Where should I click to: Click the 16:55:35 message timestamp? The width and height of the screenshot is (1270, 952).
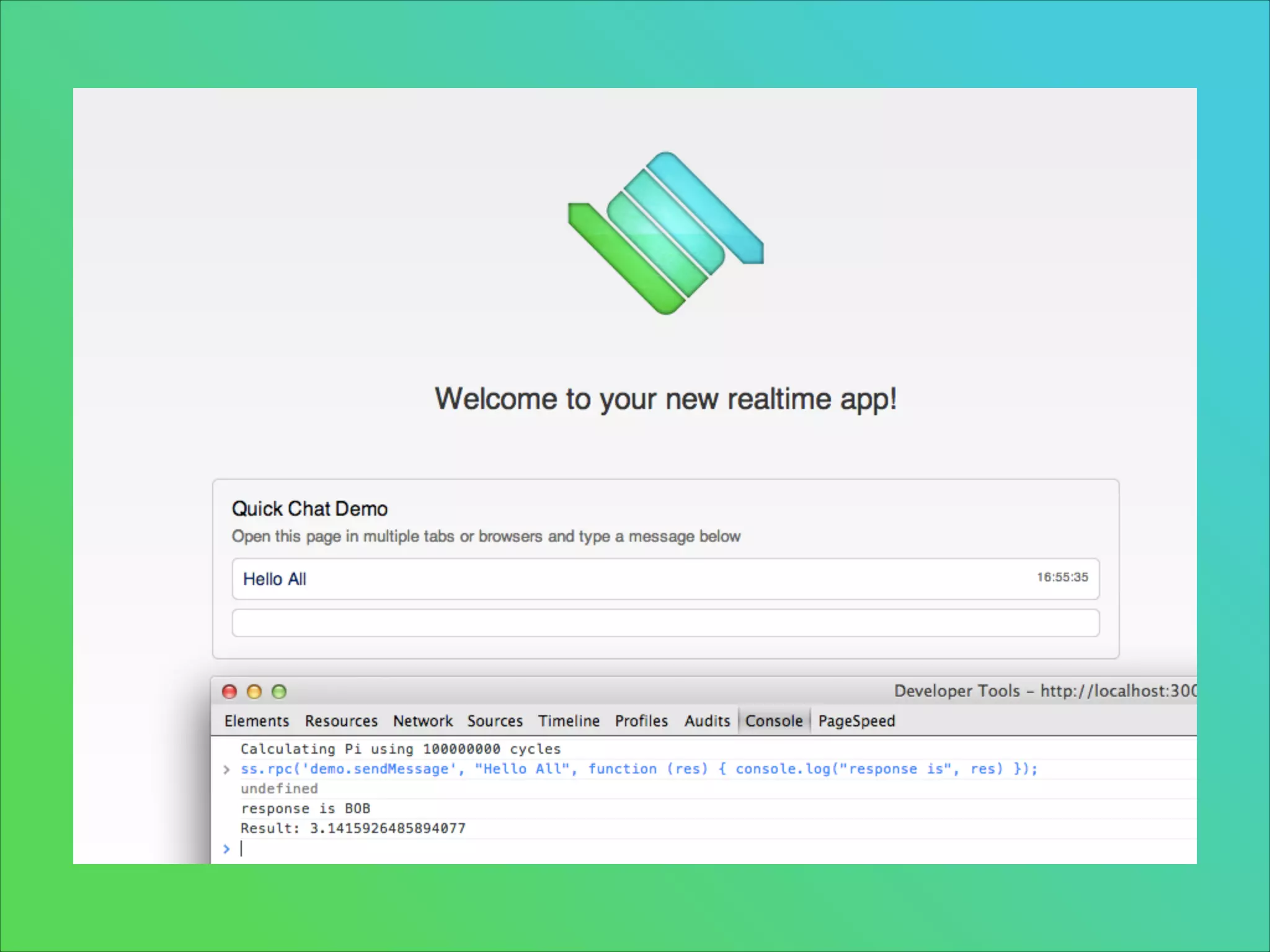[x=1062, y=577]
